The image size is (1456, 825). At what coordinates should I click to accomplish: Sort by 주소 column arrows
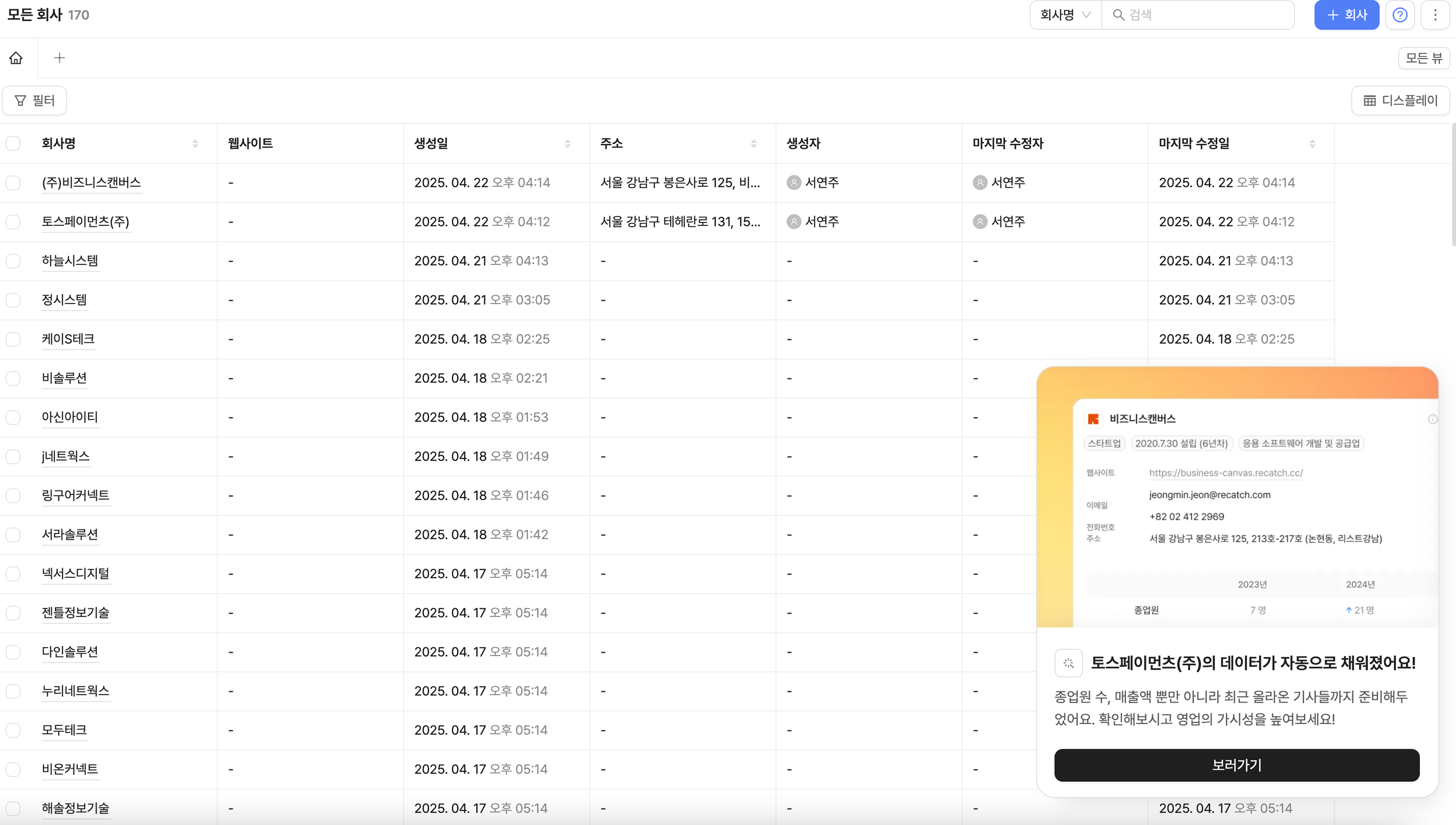[x=754, y=143]
